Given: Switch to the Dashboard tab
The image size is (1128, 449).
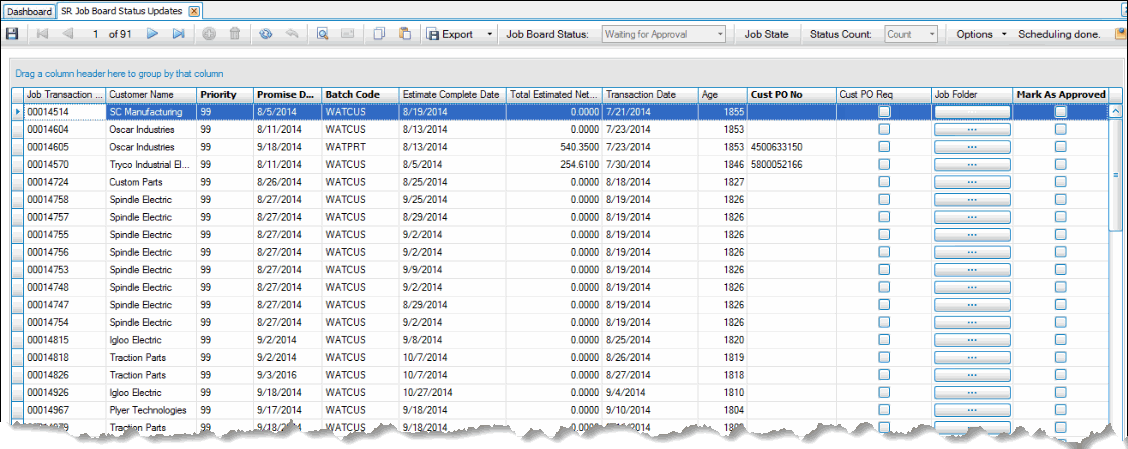Looking at the screenshot, I should coord(29,11).
